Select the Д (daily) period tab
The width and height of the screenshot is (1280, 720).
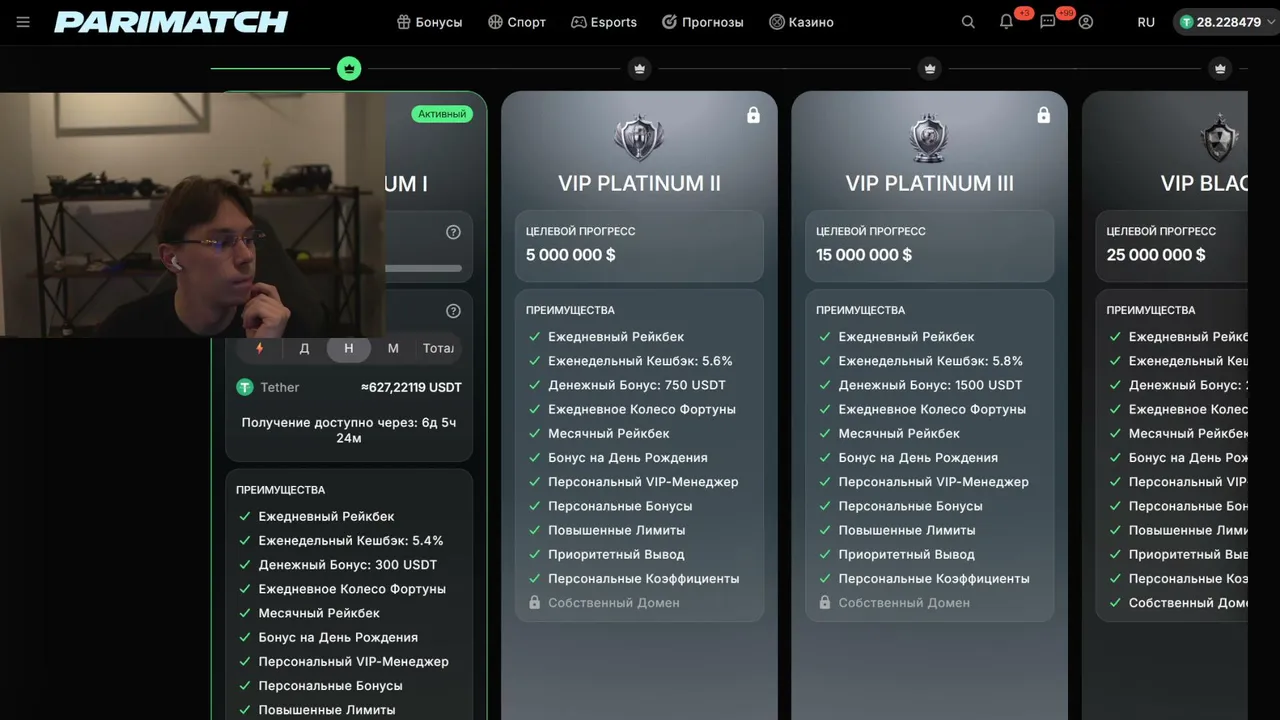tap(304, 348)
